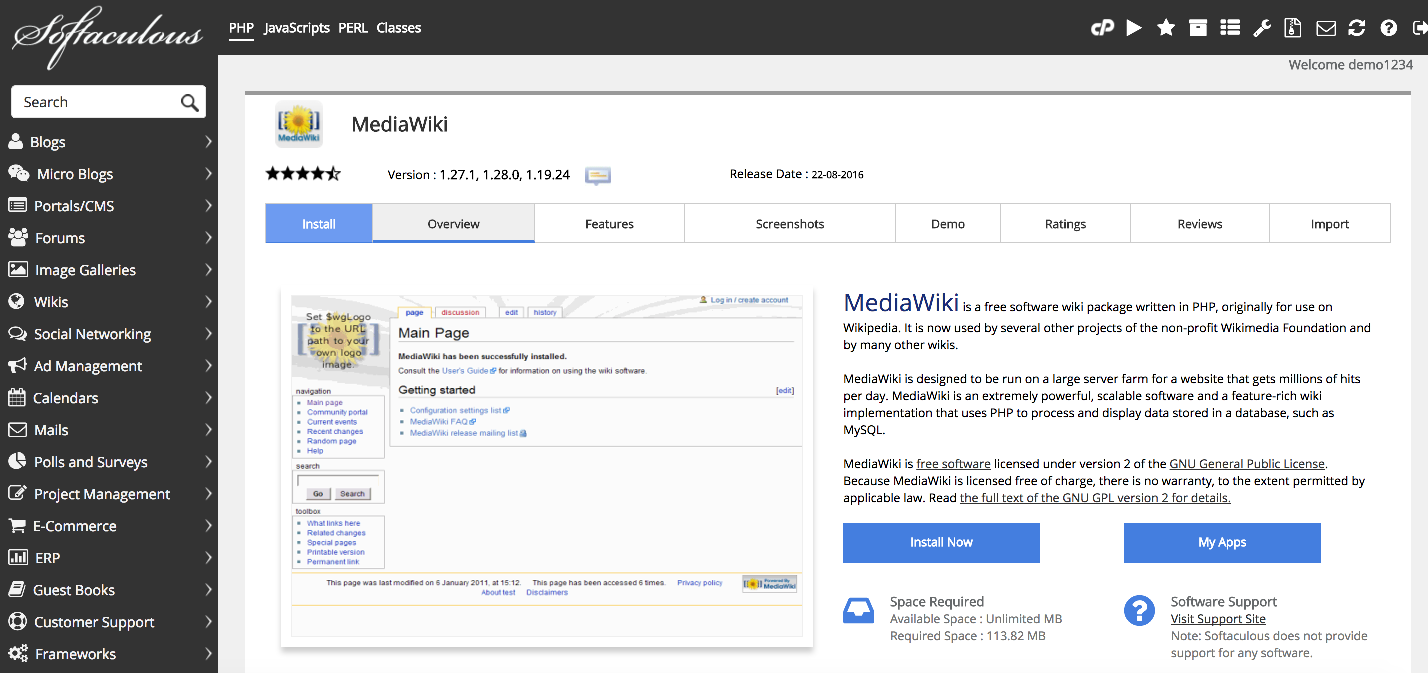Open the task list icon

[x=1230, y=28]
